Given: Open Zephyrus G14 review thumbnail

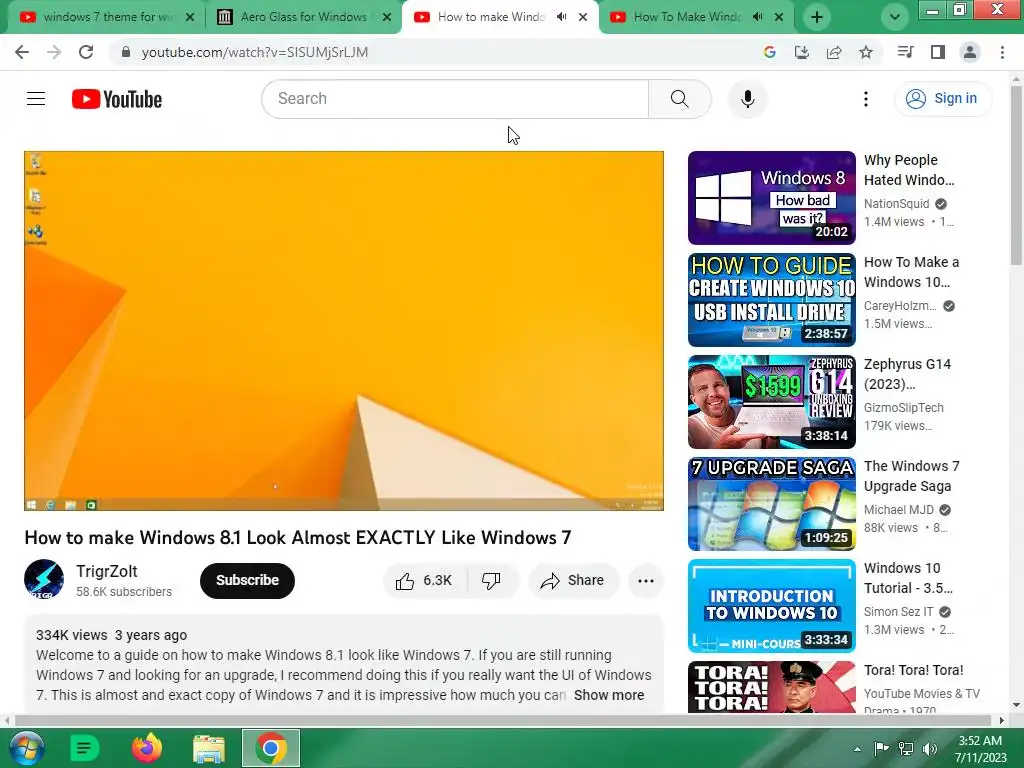Looking at the screenshot, I should [771, 402].
